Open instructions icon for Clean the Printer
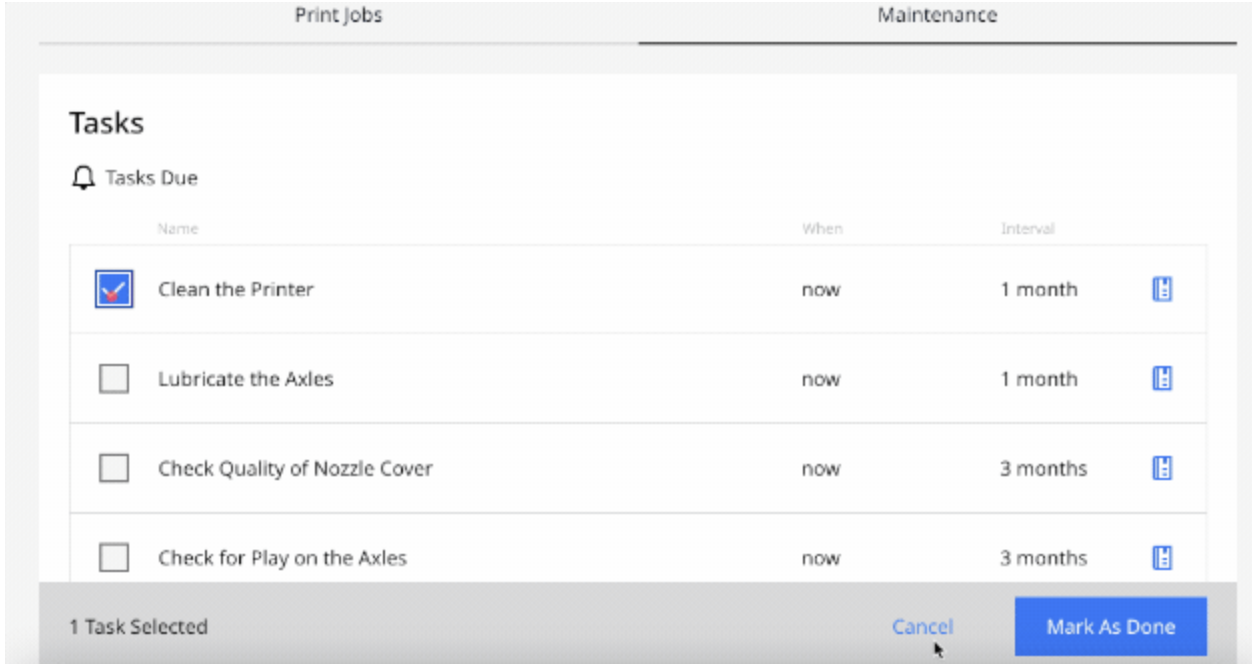1252x664 pixels. (x=1162, y=290)
